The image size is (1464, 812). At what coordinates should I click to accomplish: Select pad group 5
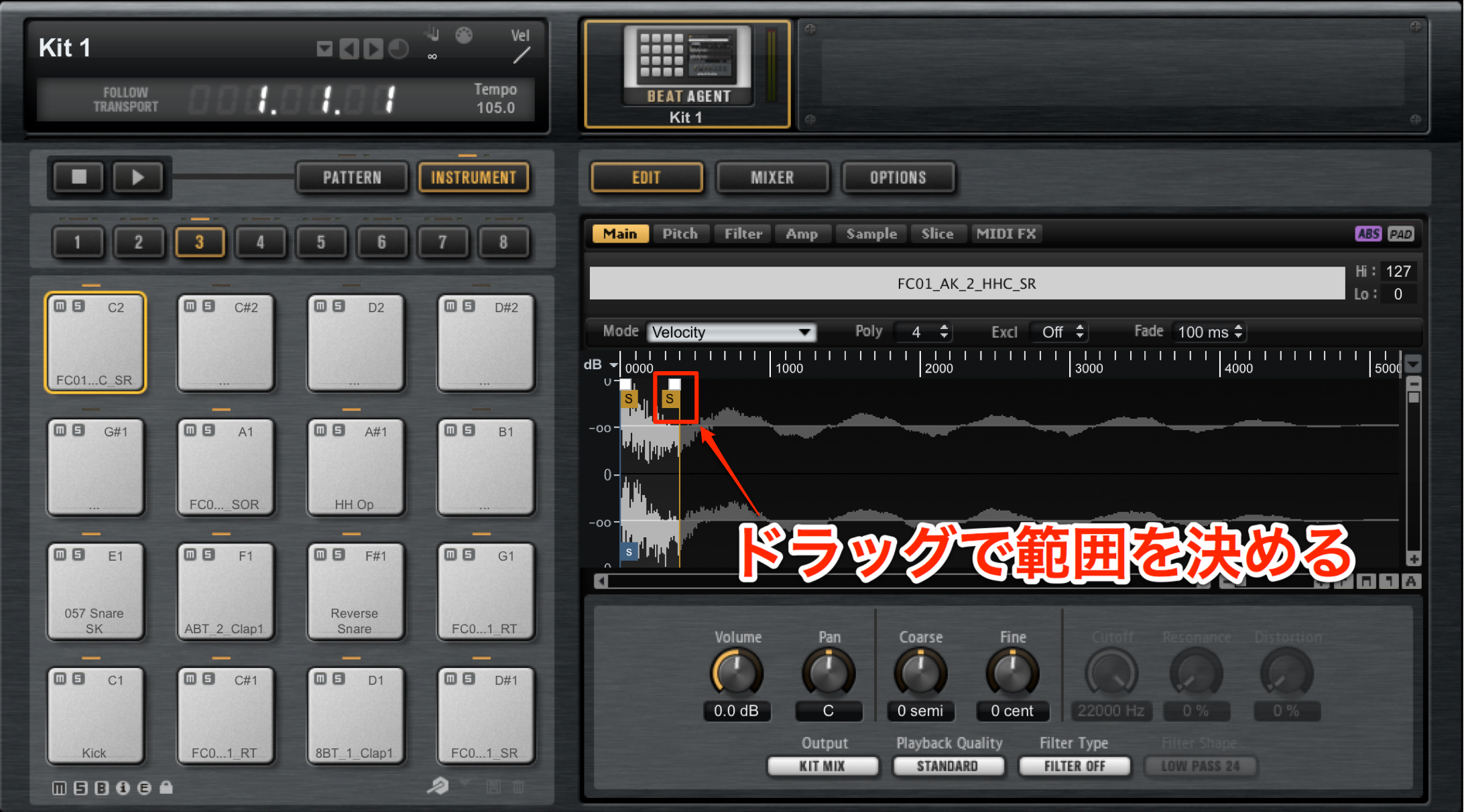(x=320, y=242)
